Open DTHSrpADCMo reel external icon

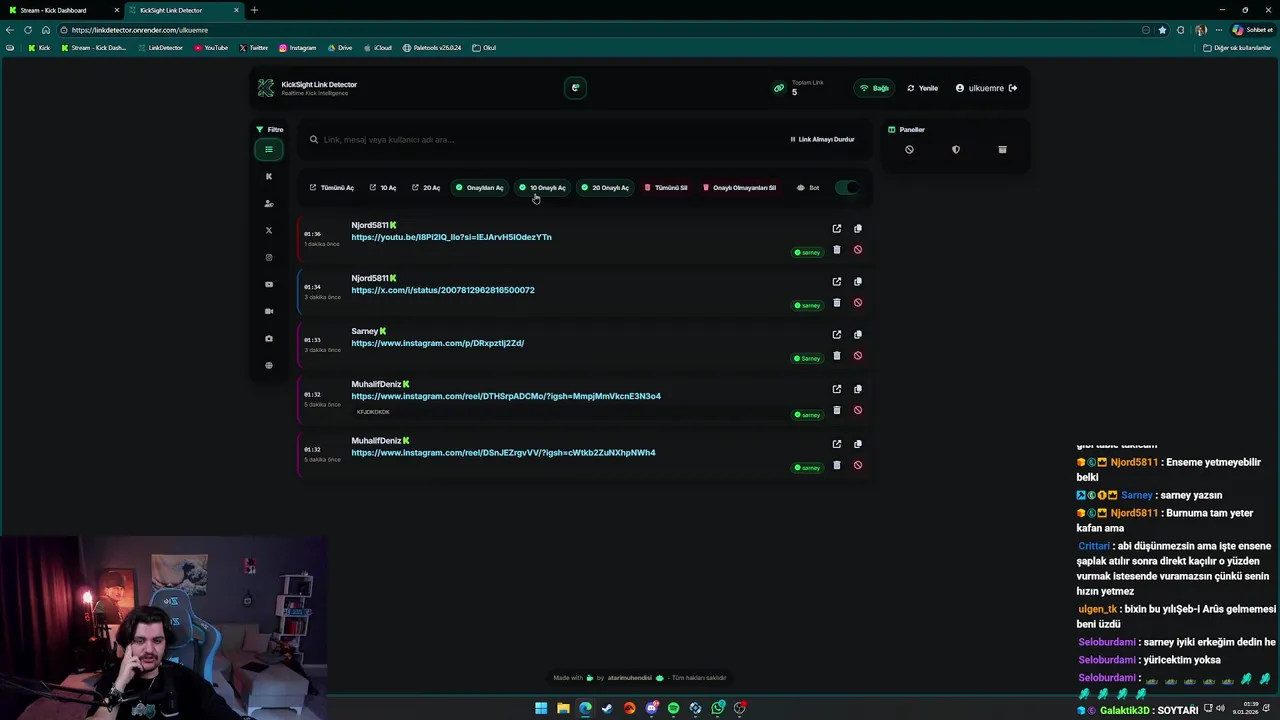tap(837, 389)
